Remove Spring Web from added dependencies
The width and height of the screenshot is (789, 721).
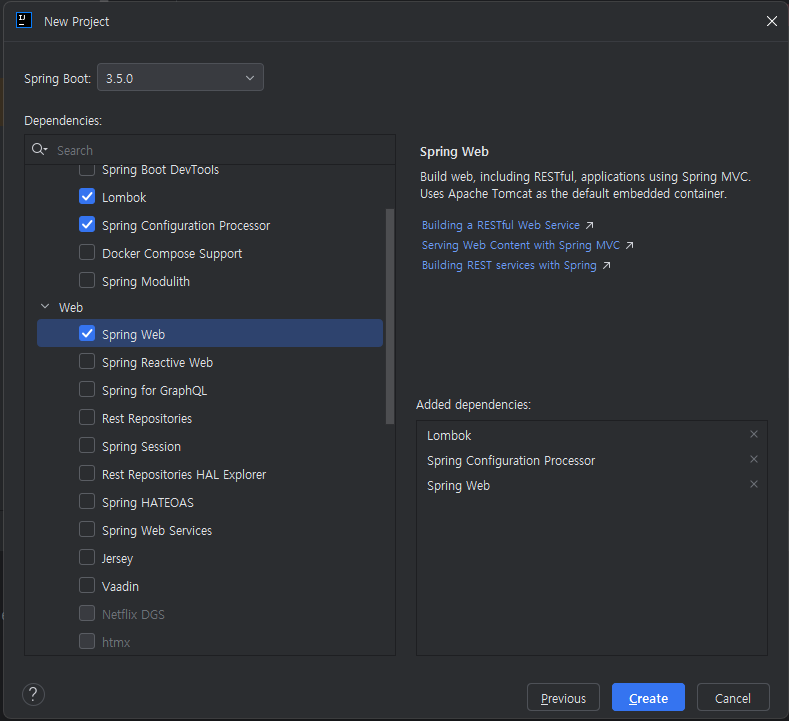[753, 484]
